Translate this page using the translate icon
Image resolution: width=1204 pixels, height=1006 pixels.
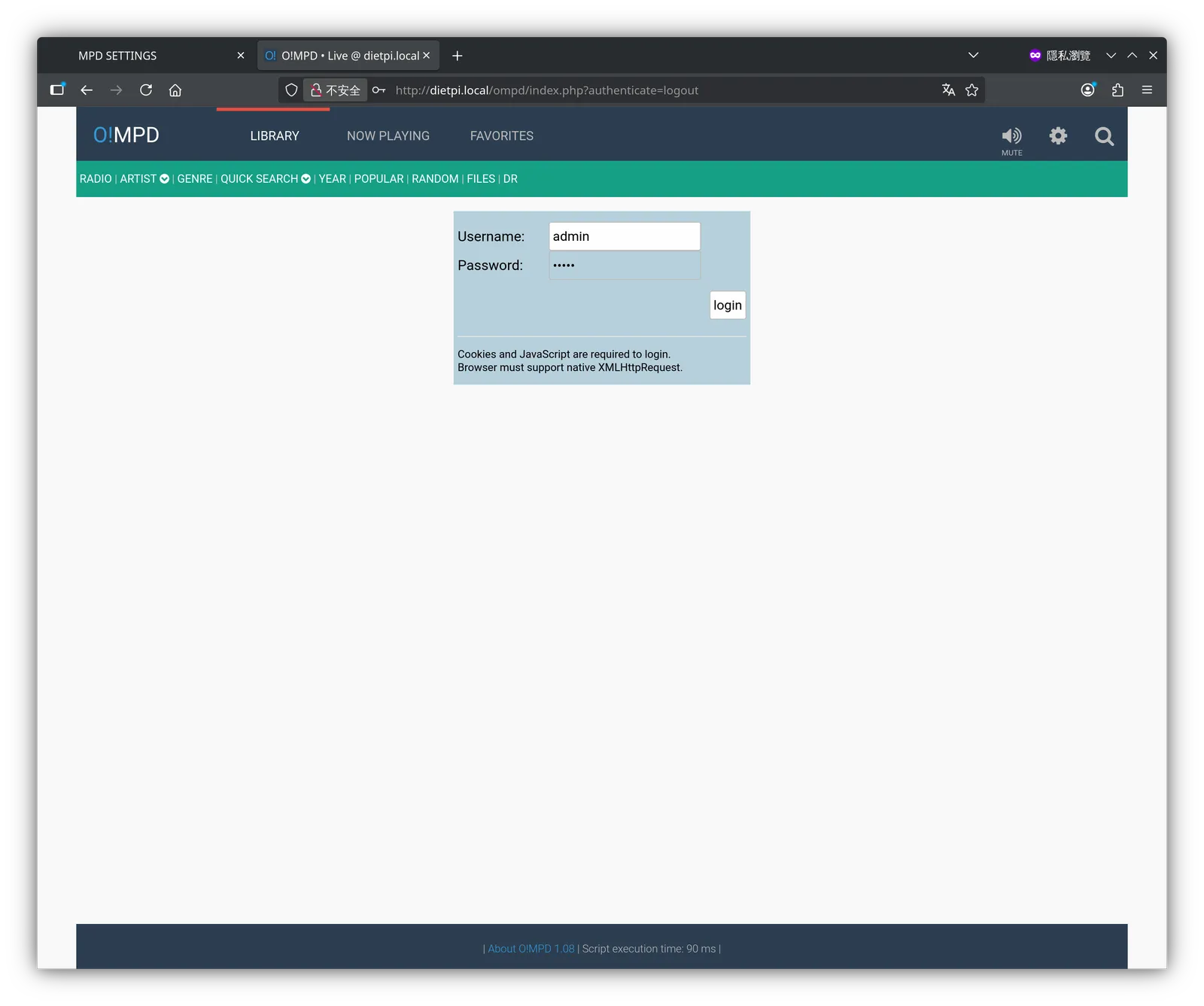click(x=948, y=90)
